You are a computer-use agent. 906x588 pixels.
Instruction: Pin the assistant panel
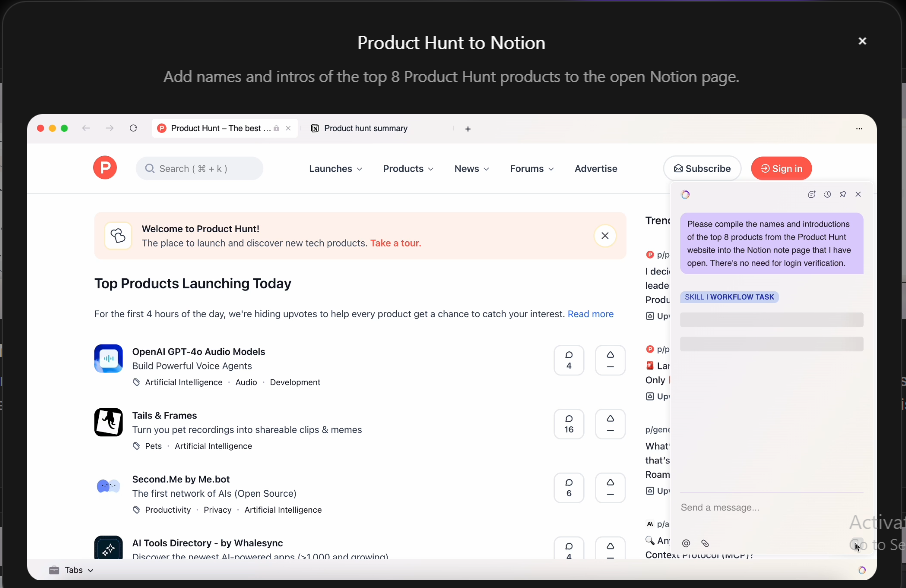pyautogui.click(x=842, y=194)
